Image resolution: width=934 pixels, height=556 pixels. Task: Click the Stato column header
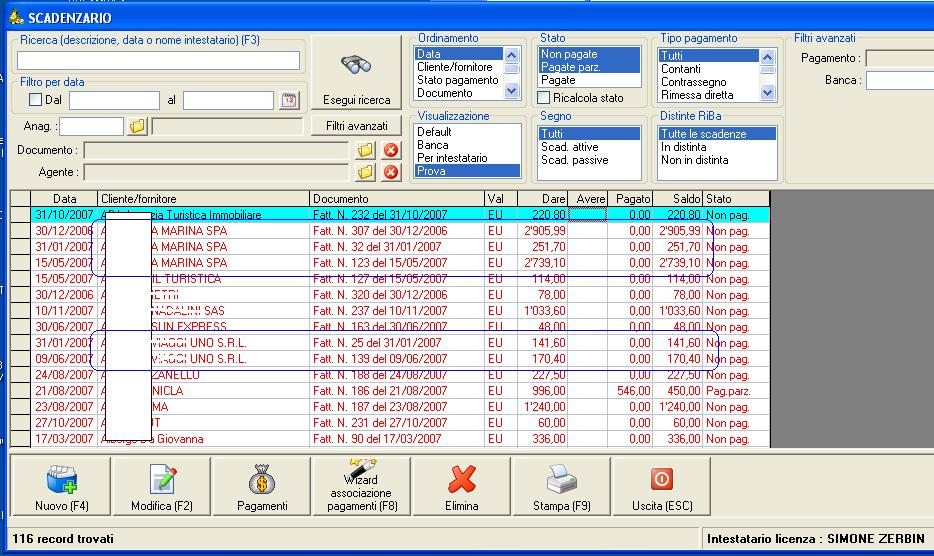tap(736, 198)
